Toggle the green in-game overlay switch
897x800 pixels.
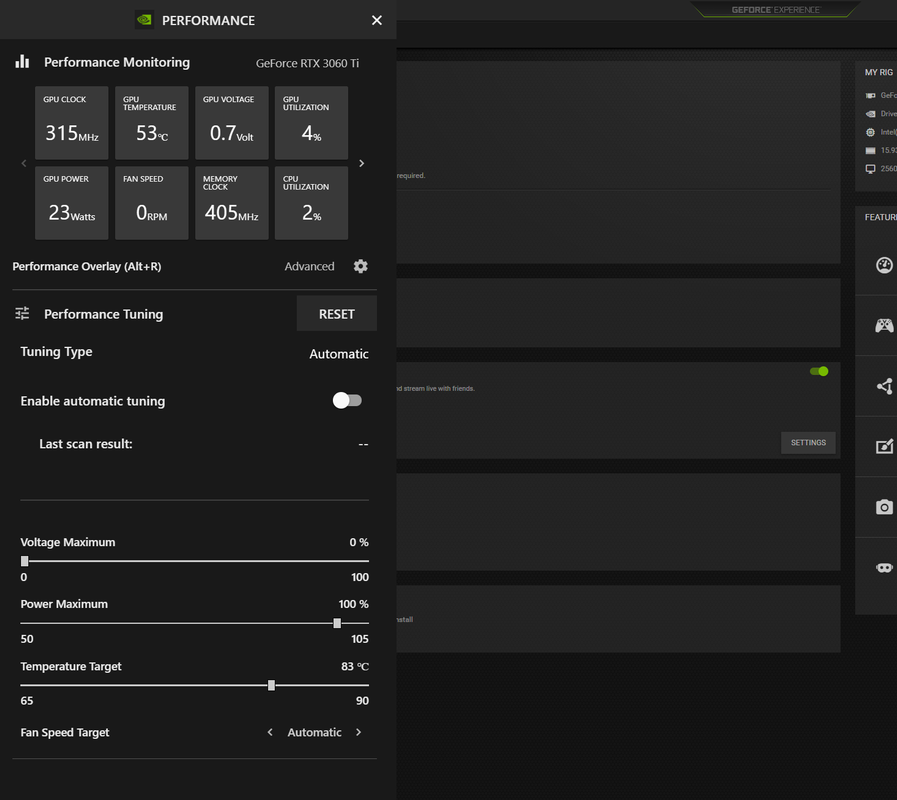tap(819, 371)
